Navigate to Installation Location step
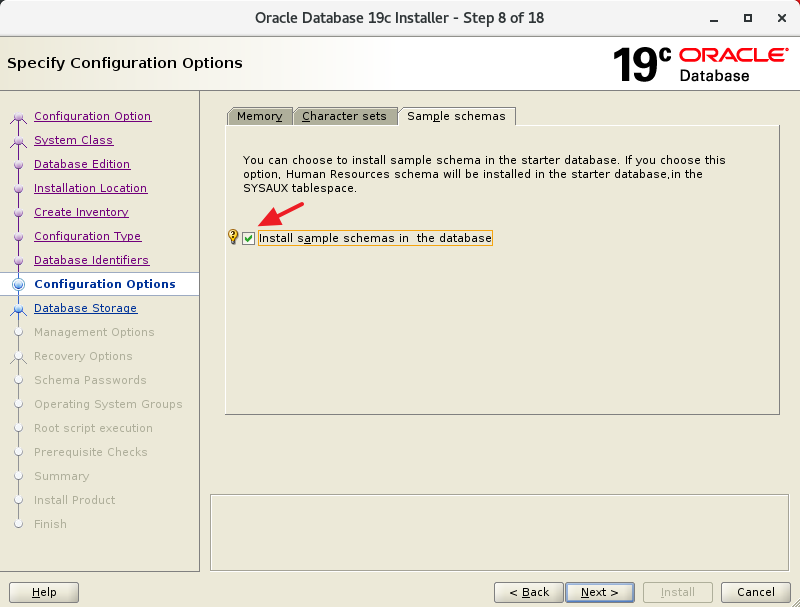 [x=90, y=188]
